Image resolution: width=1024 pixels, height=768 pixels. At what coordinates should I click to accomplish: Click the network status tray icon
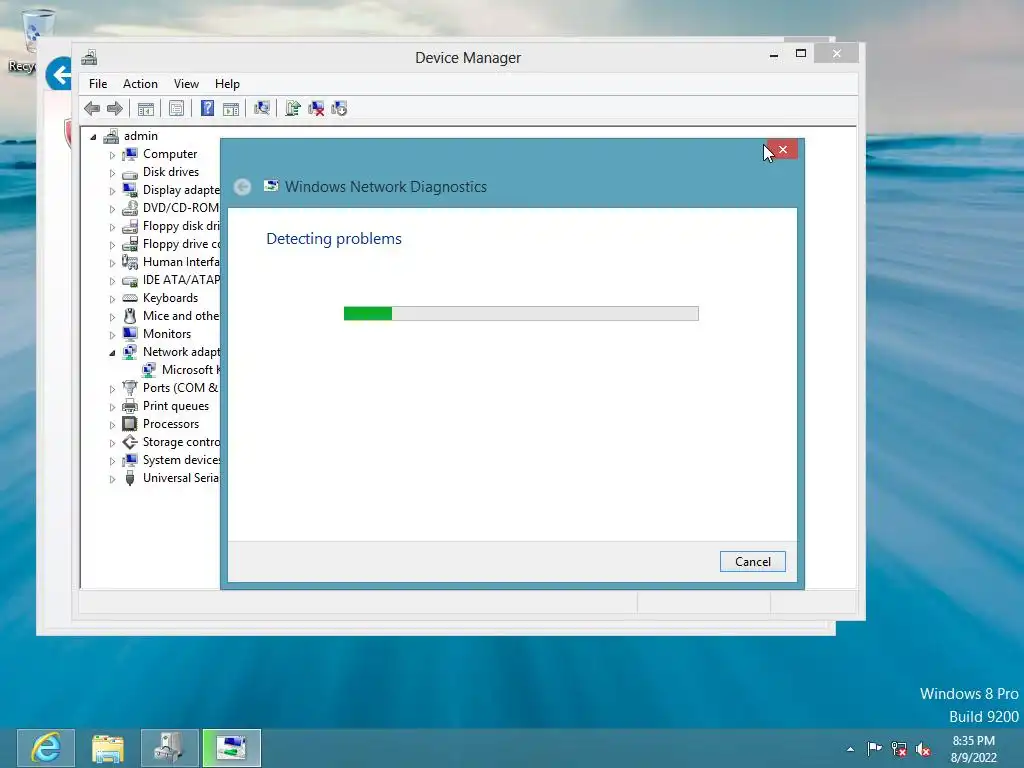tap(899, 749)
